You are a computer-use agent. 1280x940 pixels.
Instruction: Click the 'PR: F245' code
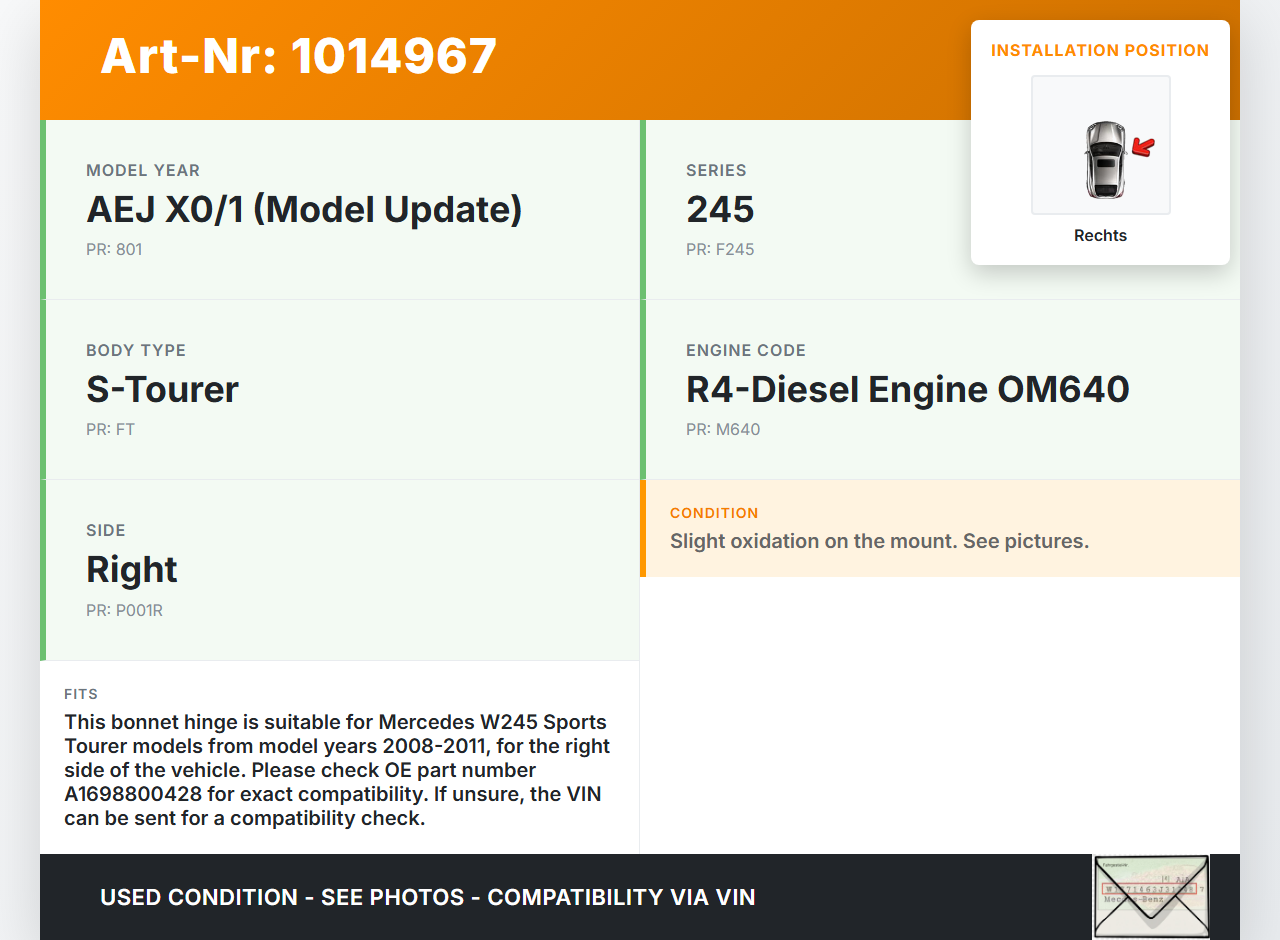pos(720,250)
